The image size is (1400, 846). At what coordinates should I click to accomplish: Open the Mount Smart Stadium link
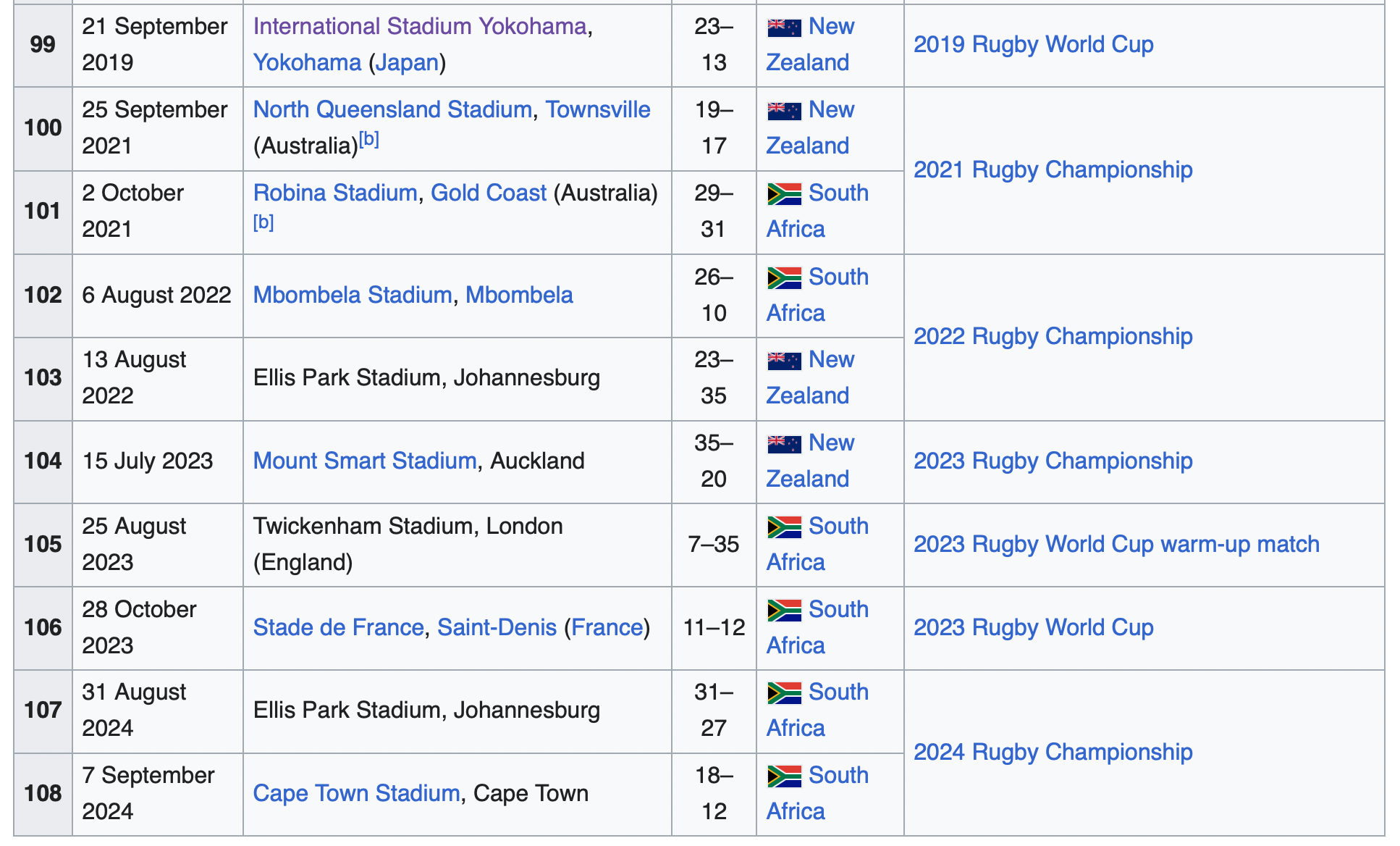pyautogui.click(x=365, y=461)
